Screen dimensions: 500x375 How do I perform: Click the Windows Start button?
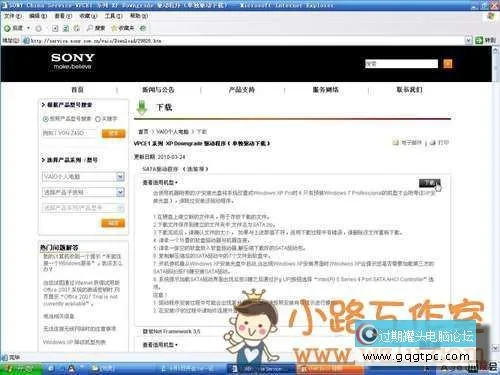[21, 369]
